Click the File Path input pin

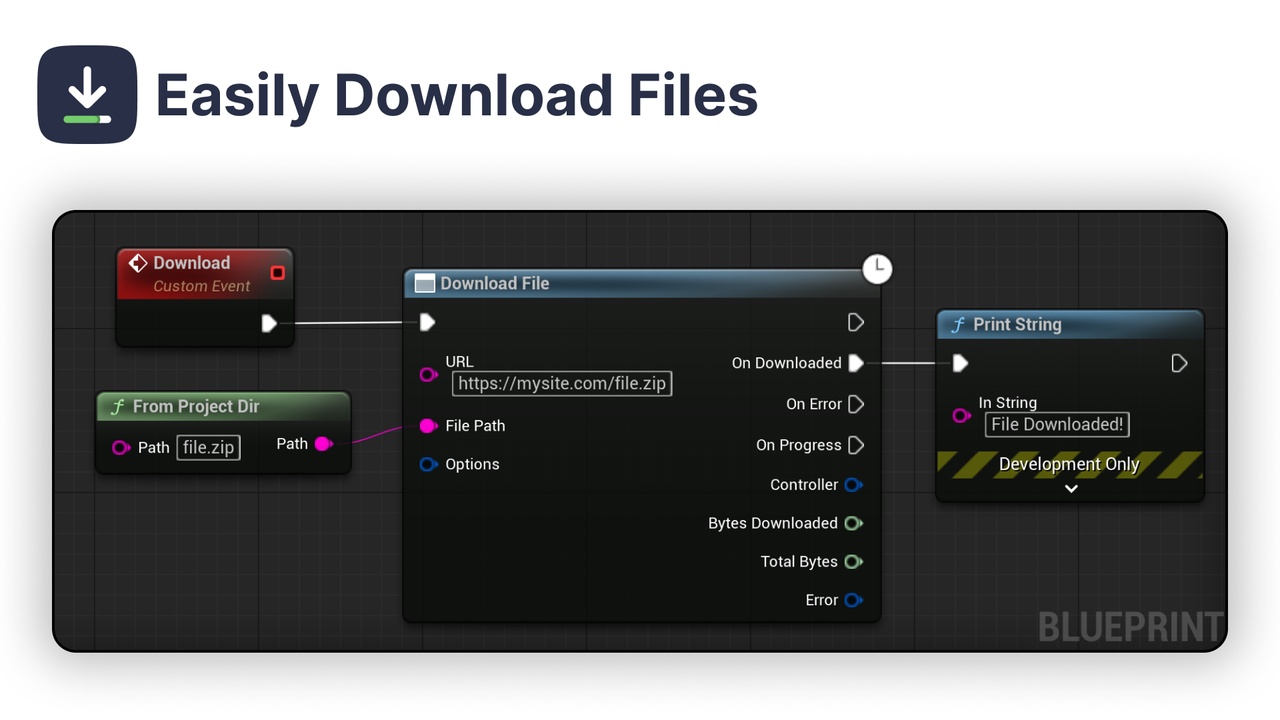coord(429,426)
